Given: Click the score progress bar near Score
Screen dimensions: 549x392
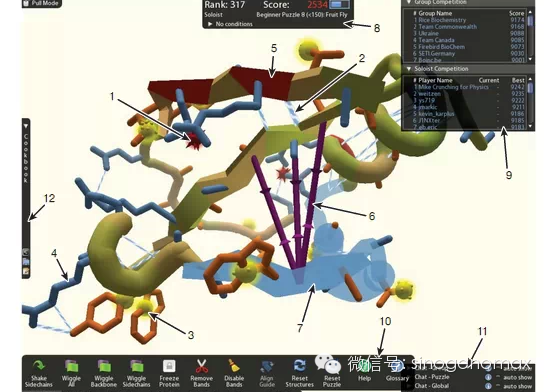Looking at the screenshot, I should click(x=340, y=5).
